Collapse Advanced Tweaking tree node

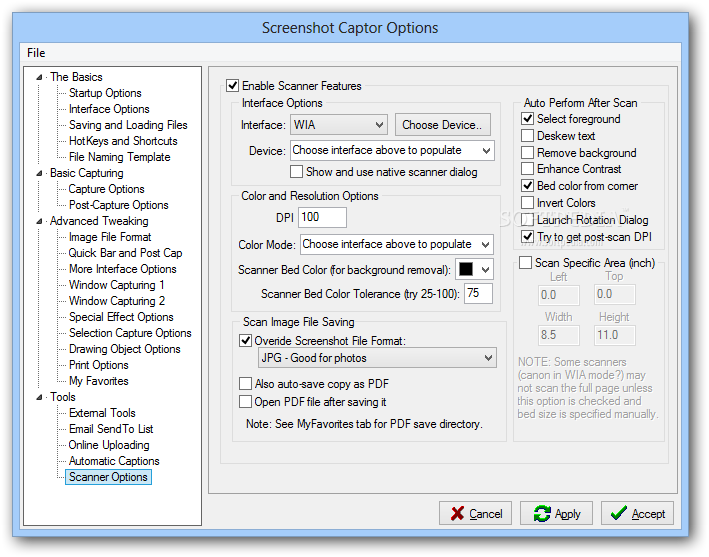coord(39,222)
